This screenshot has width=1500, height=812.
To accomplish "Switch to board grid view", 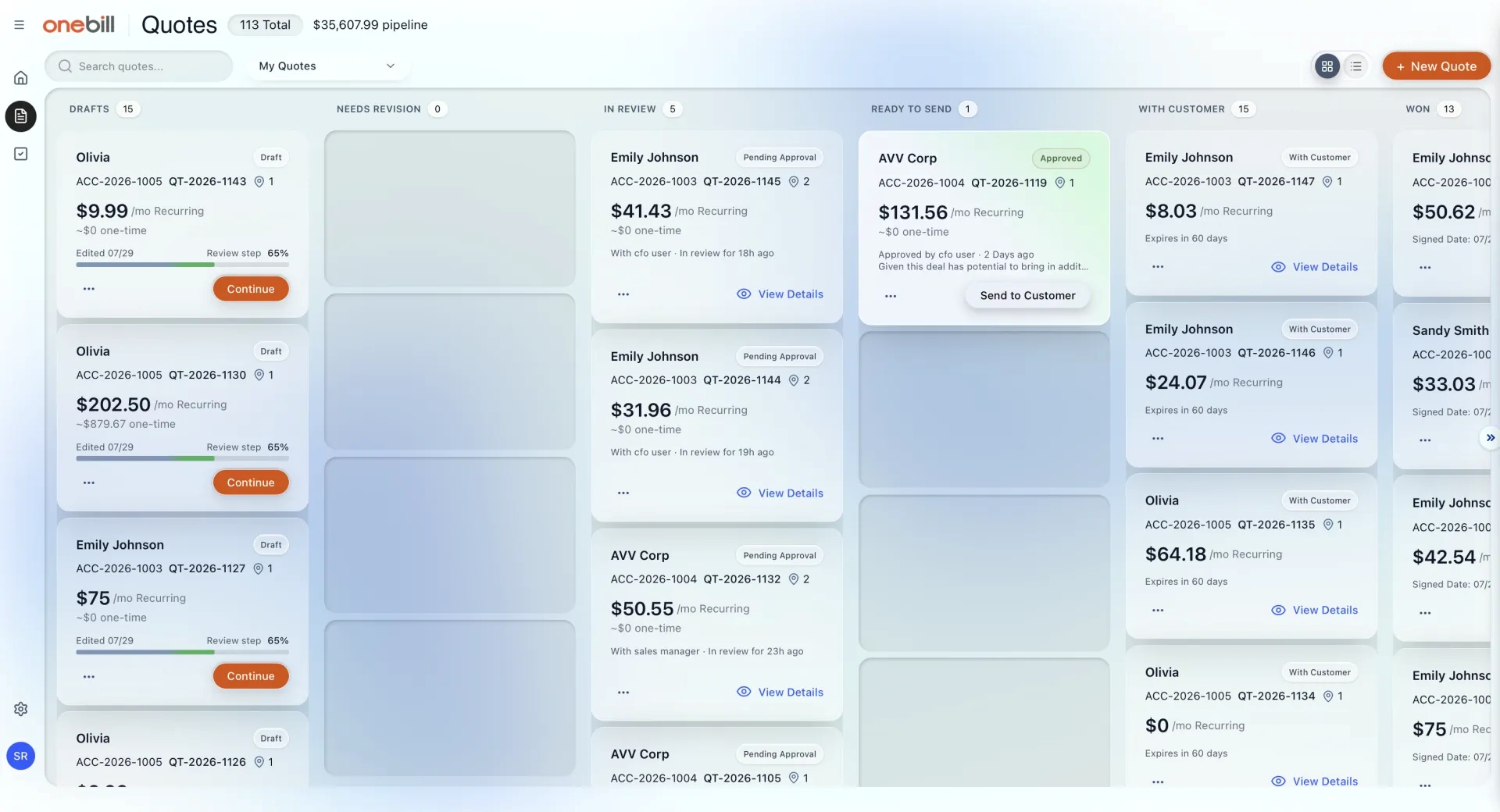I will [x=1327, y=66].
